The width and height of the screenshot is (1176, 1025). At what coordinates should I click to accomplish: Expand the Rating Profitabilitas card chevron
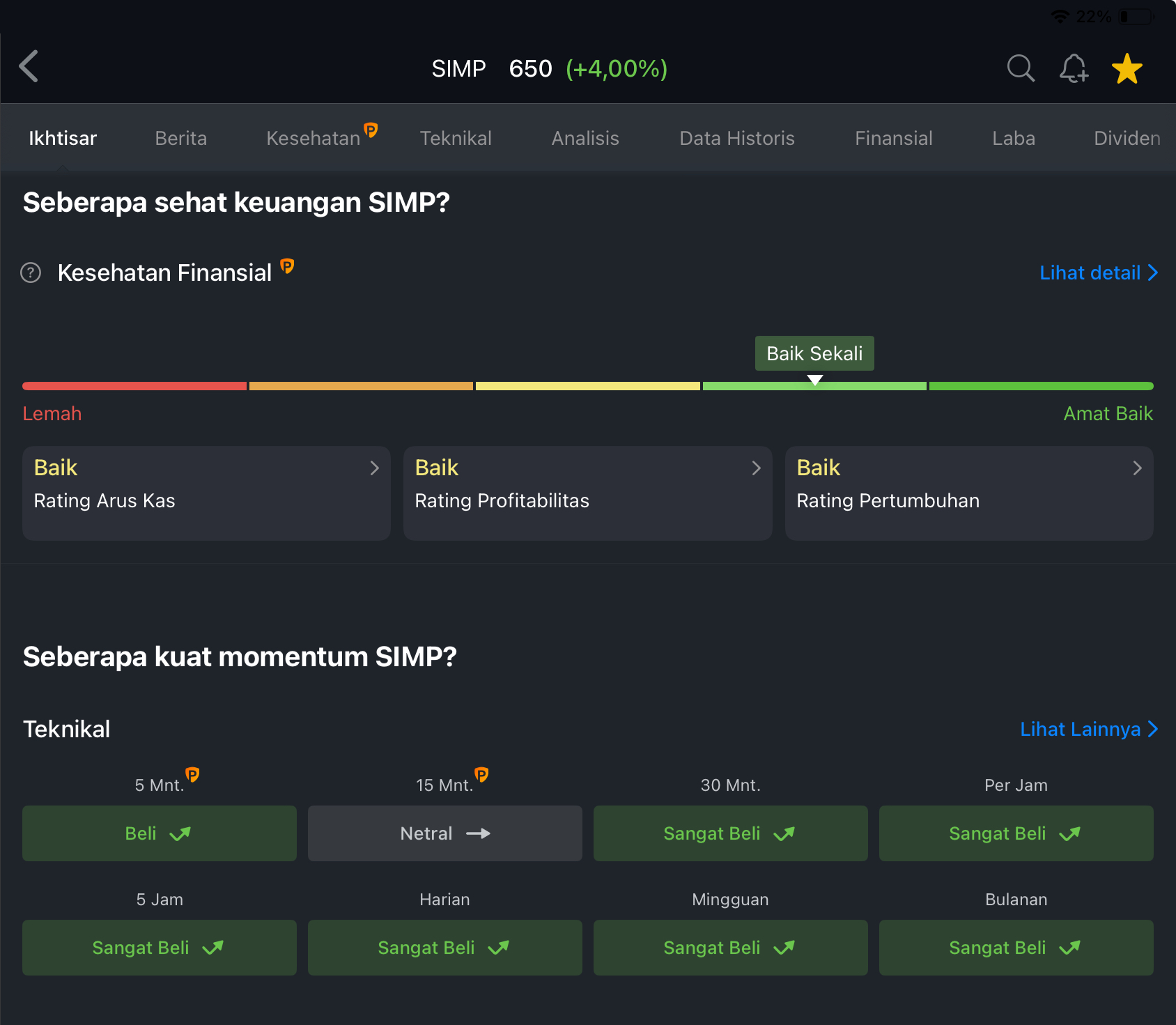(756, 468)
